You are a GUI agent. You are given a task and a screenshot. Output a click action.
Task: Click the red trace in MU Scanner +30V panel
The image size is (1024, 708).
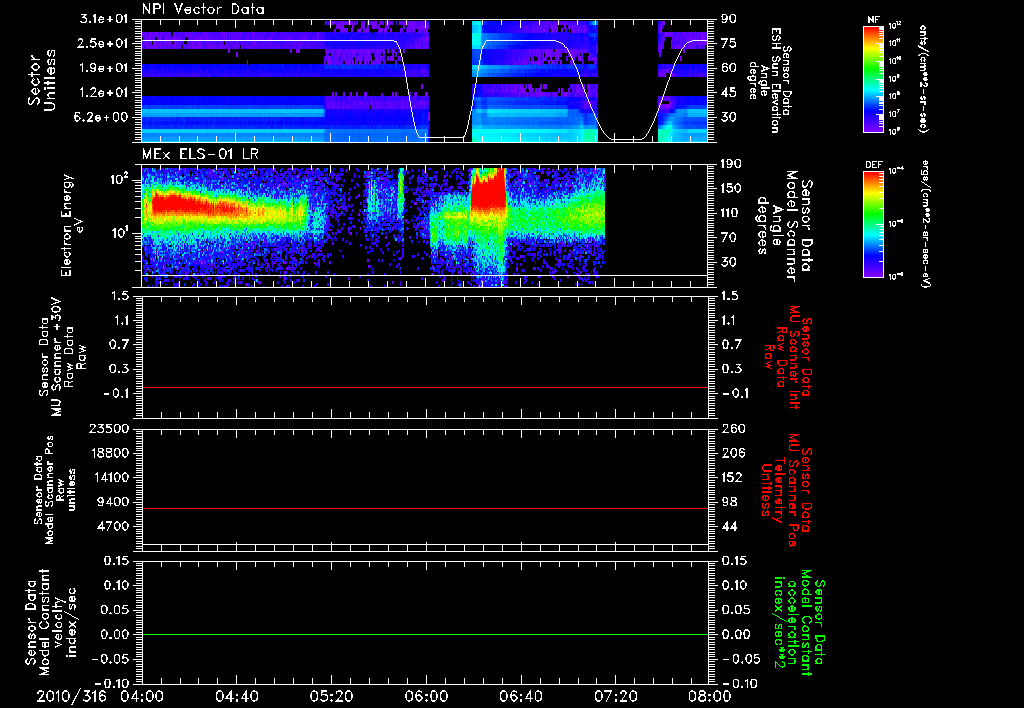[424, 387]
